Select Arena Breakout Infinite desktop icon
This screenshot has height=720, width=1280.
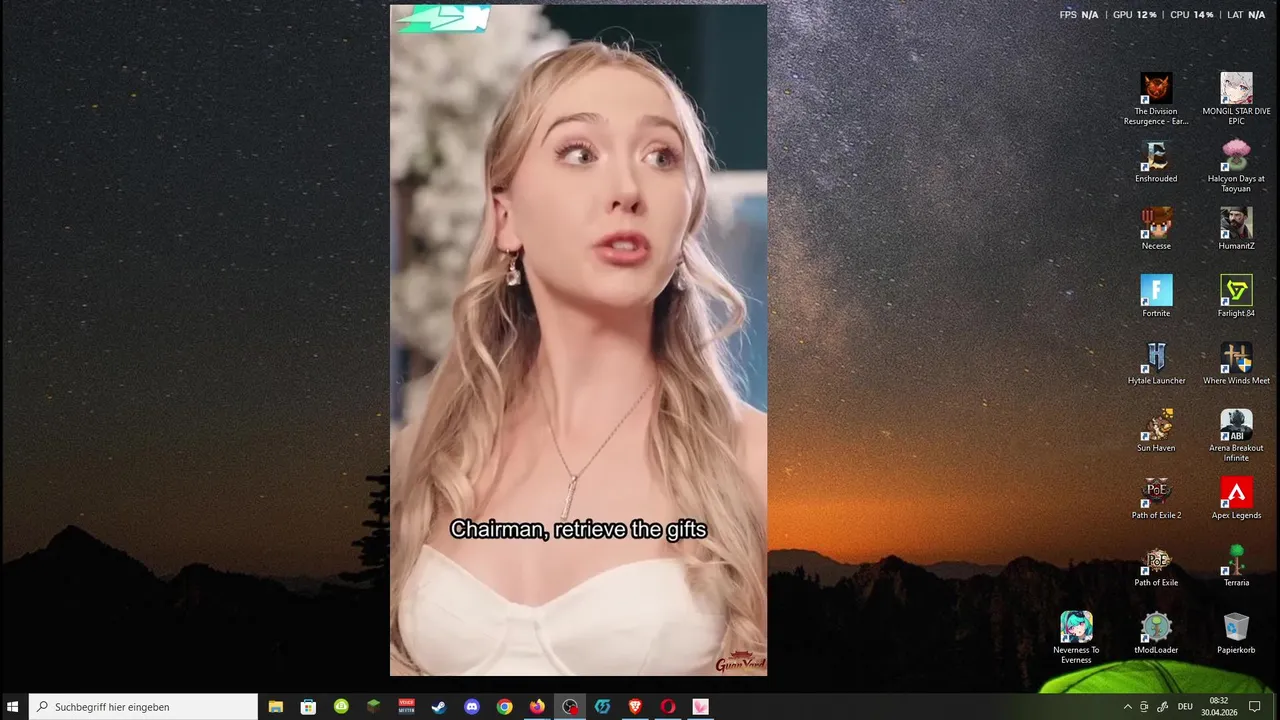pos(1236,436)
